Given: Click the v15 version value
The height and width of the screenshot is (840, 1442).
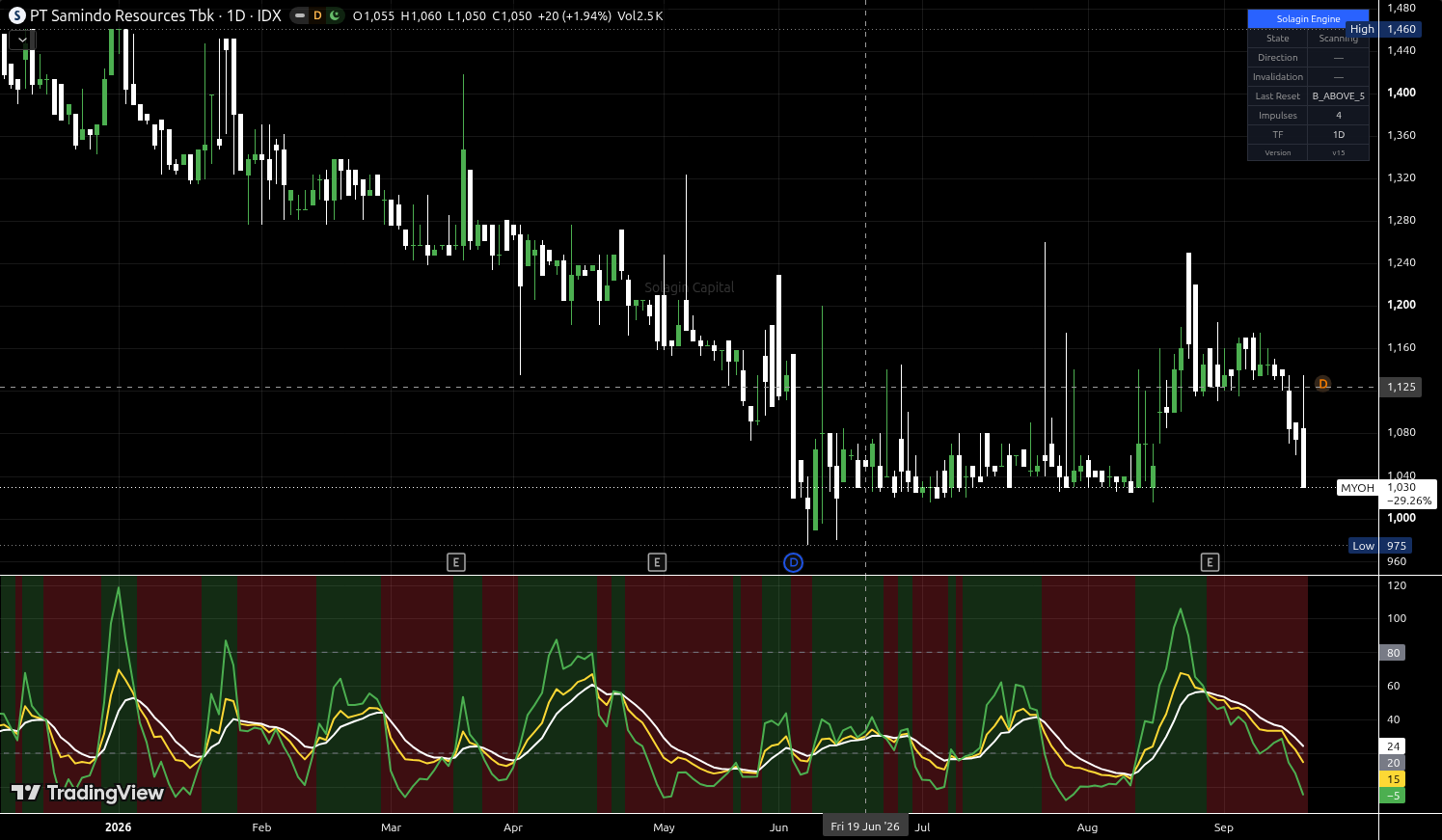Looking at the screenshot, I should [1338, 152].
